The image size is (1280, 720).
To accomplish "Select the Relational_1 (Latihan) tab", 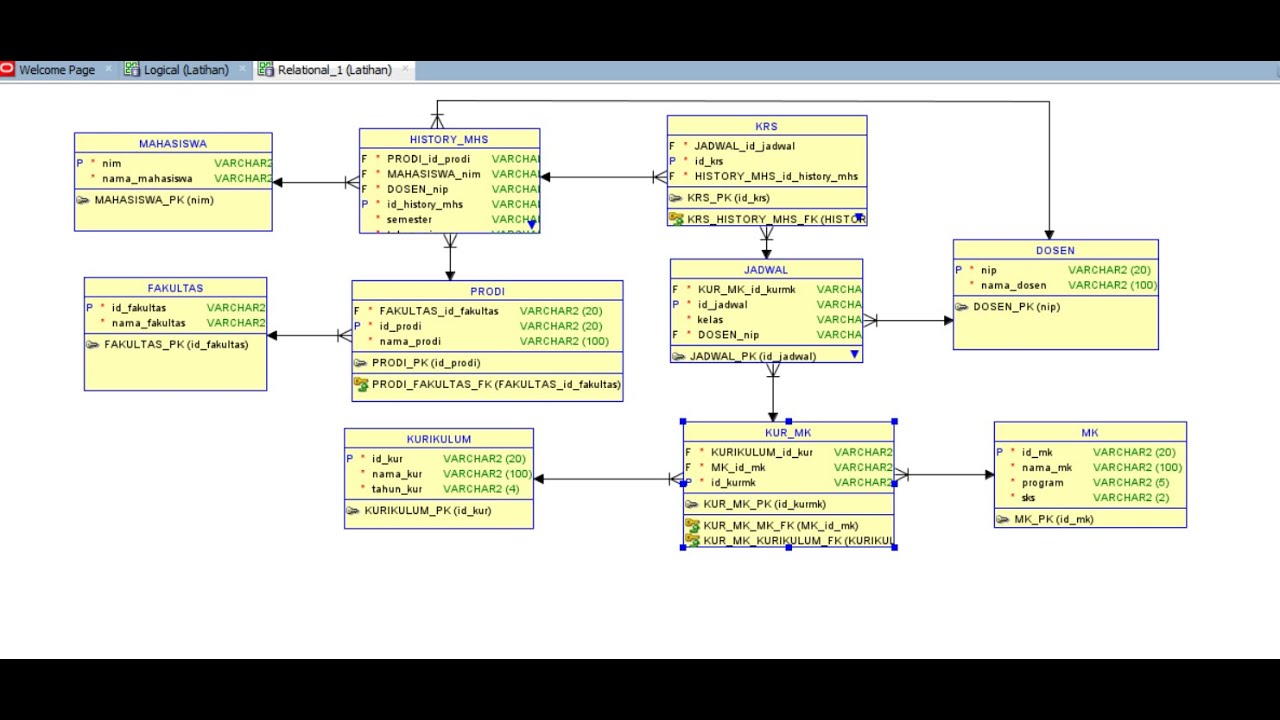I will click(334, 70).
